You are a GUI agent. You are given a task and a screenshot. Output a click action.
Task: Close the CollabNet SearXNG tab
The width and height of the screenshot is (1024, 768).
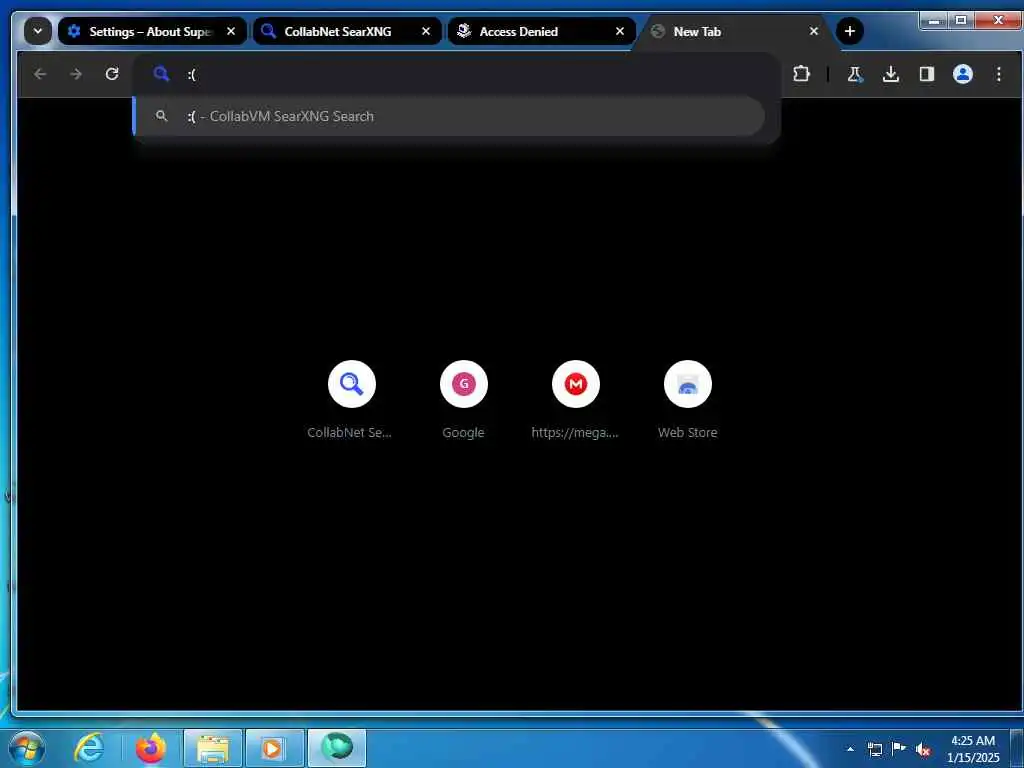pyautogui.click(x=426, y=31)
